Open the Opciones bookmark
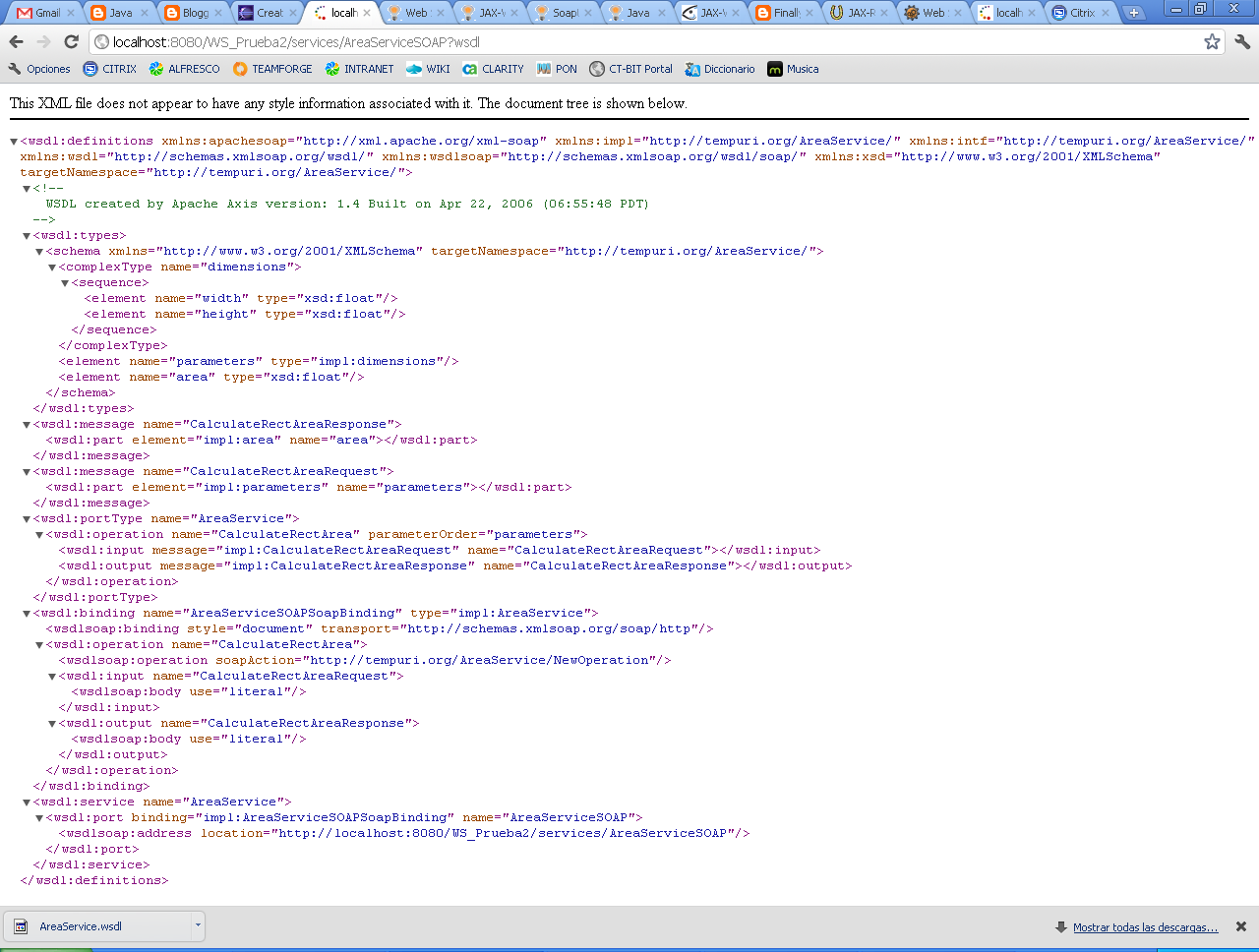 (x=39, y=69)
